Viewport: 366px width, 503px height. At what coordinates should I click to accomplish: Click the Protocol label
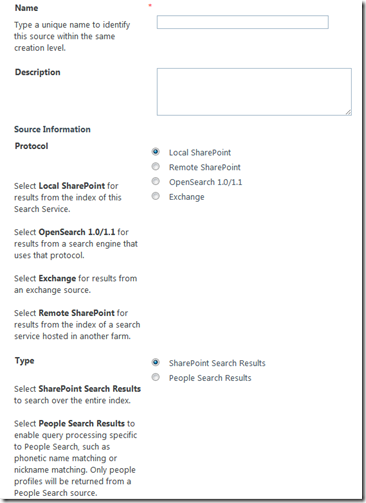31,146
